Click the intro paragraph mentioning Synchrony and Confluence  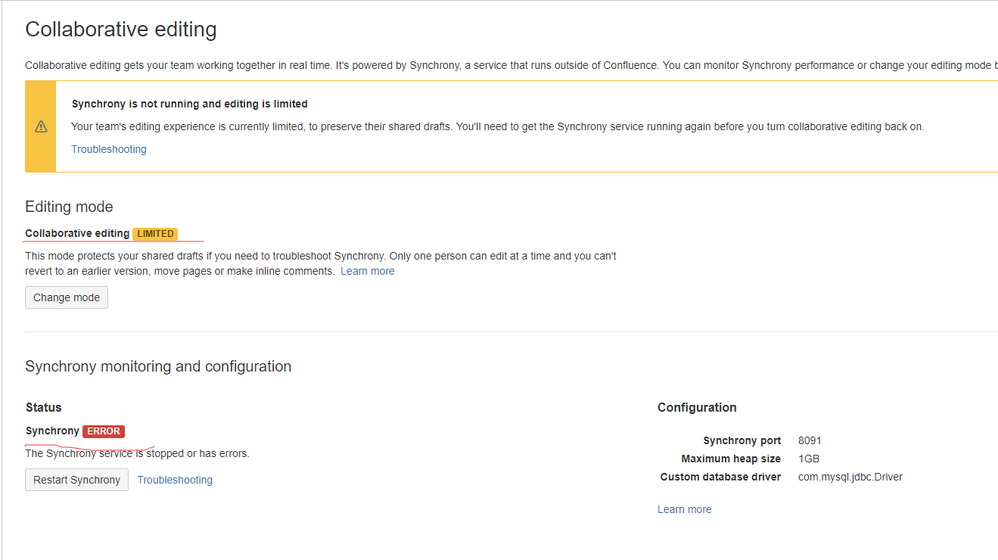click(x=511, y=65)
